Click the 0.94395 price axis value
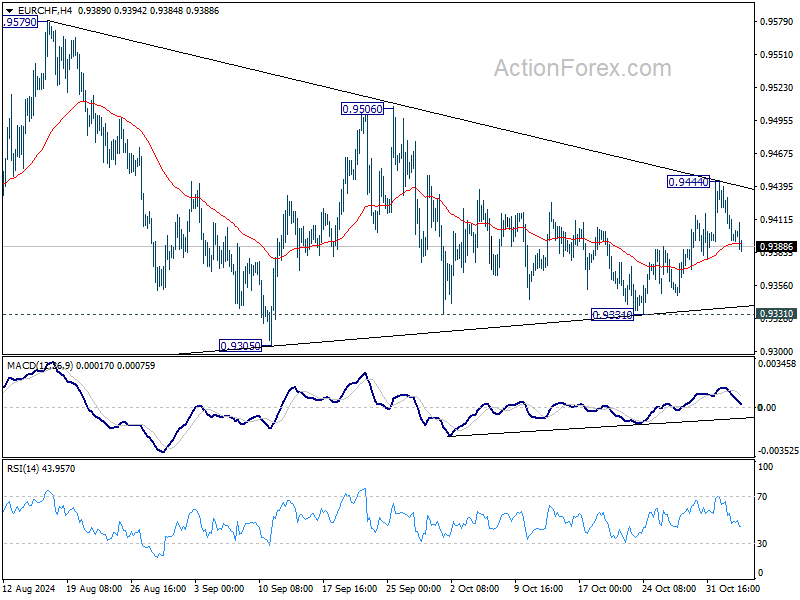 pyautogui.click(x=777, y=187)
